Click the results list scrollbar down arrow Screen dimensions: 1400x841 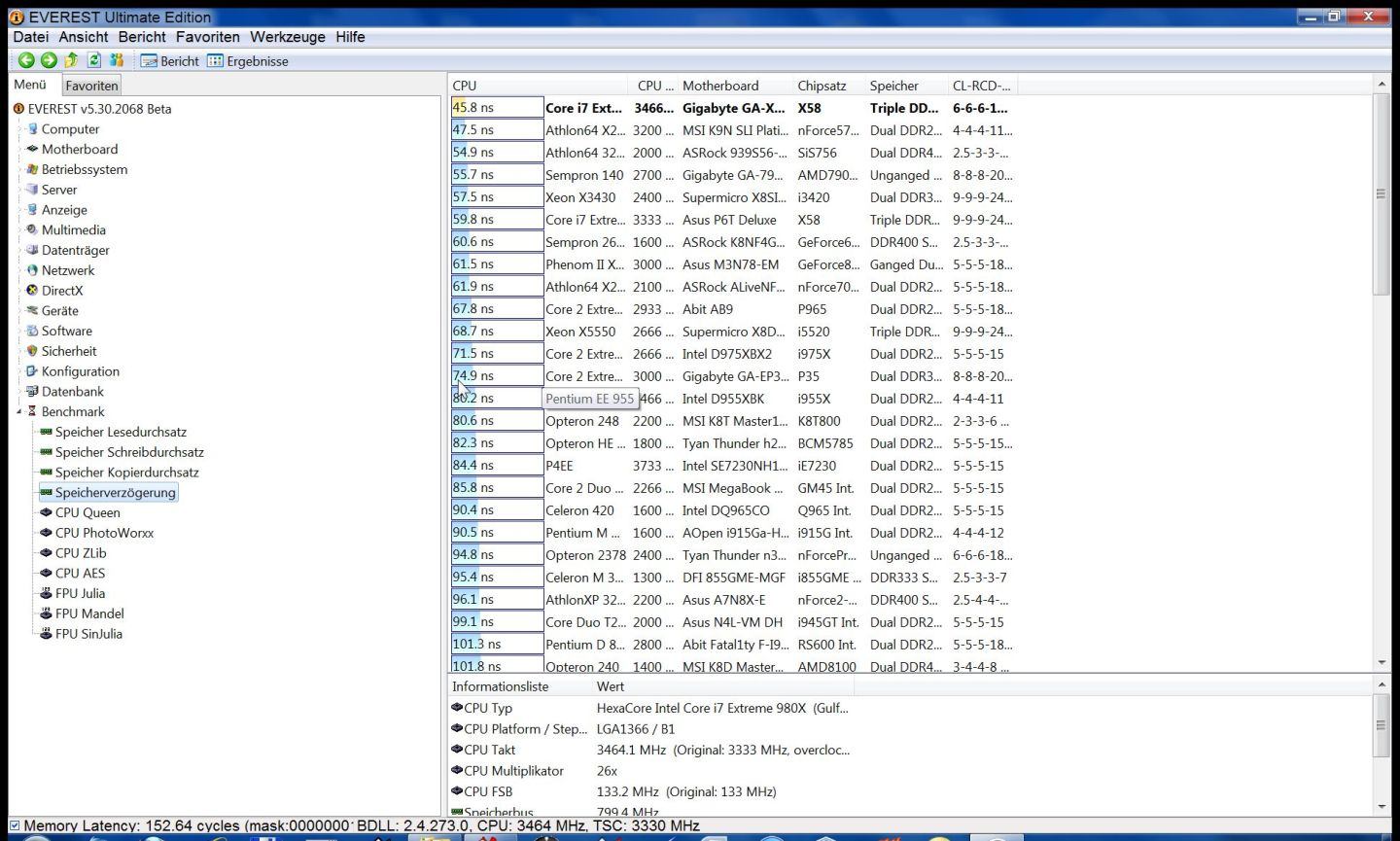tap(1382, 662)
